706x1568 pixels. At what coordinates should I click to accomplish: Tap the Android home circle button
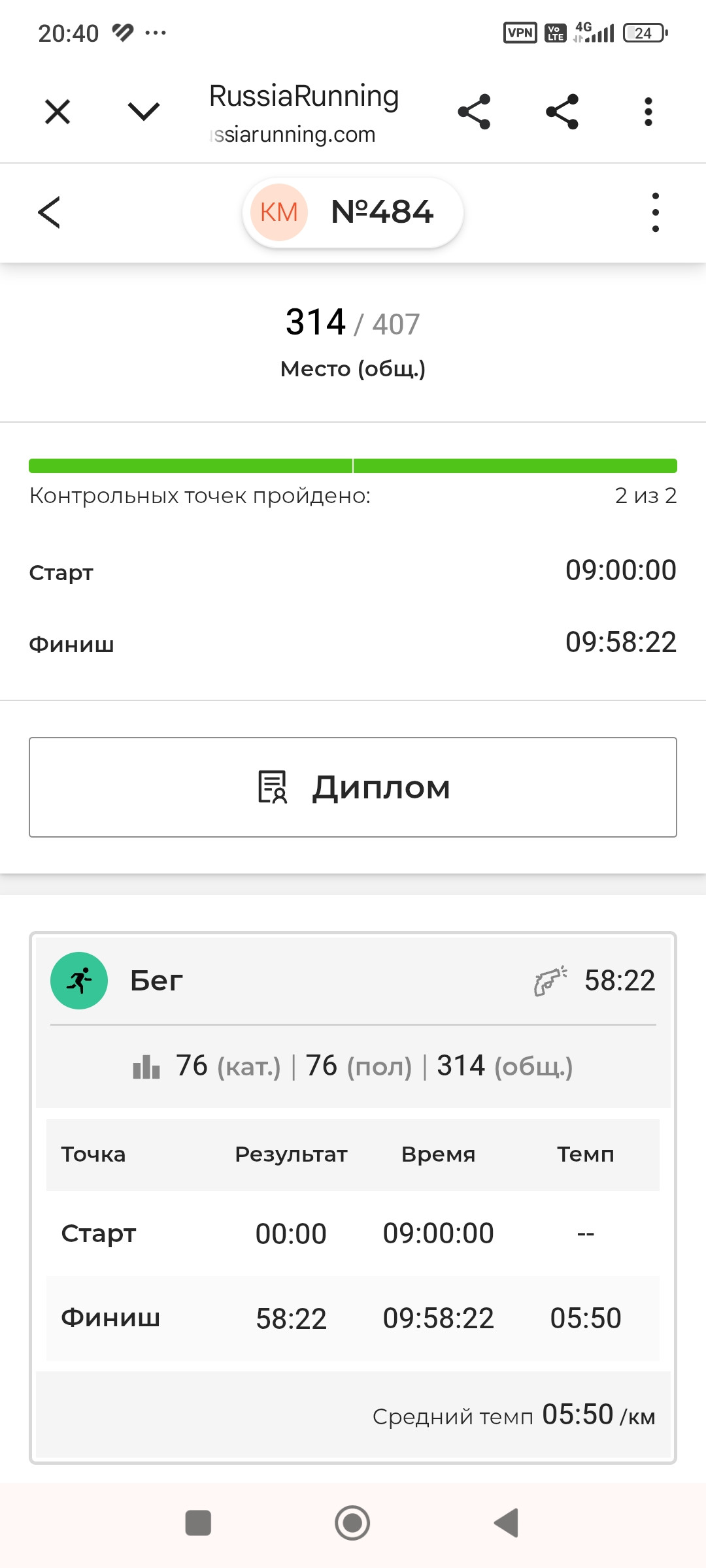(x=352, y=1523)
